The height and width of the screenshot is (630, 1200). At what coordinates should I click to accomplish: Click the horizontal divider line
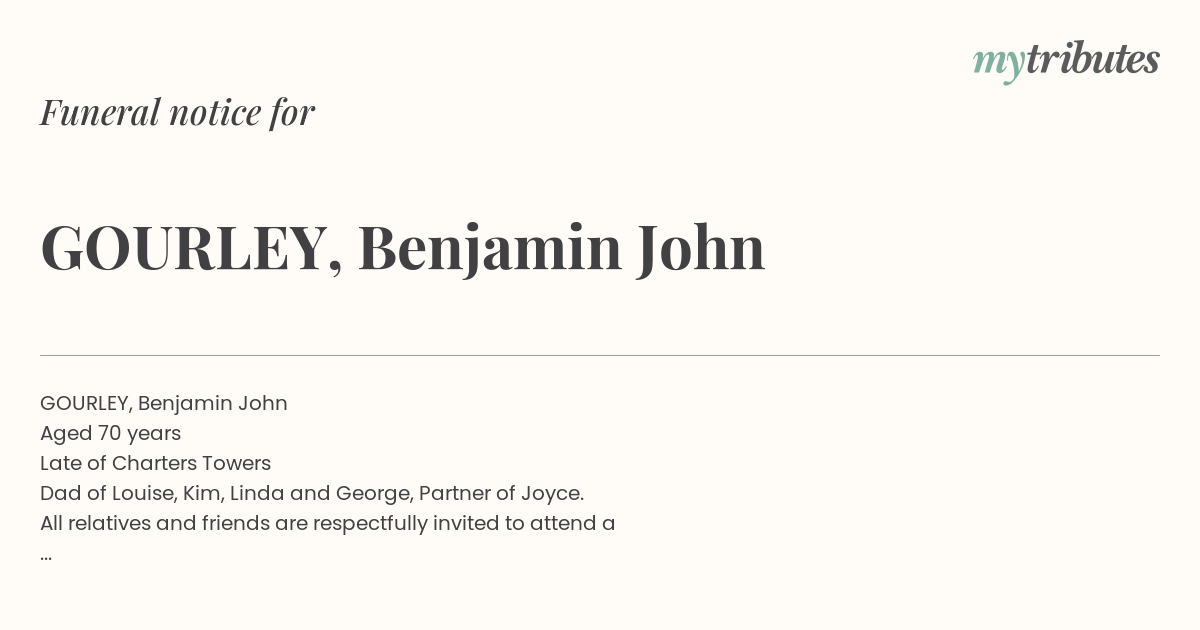(600, 355)
